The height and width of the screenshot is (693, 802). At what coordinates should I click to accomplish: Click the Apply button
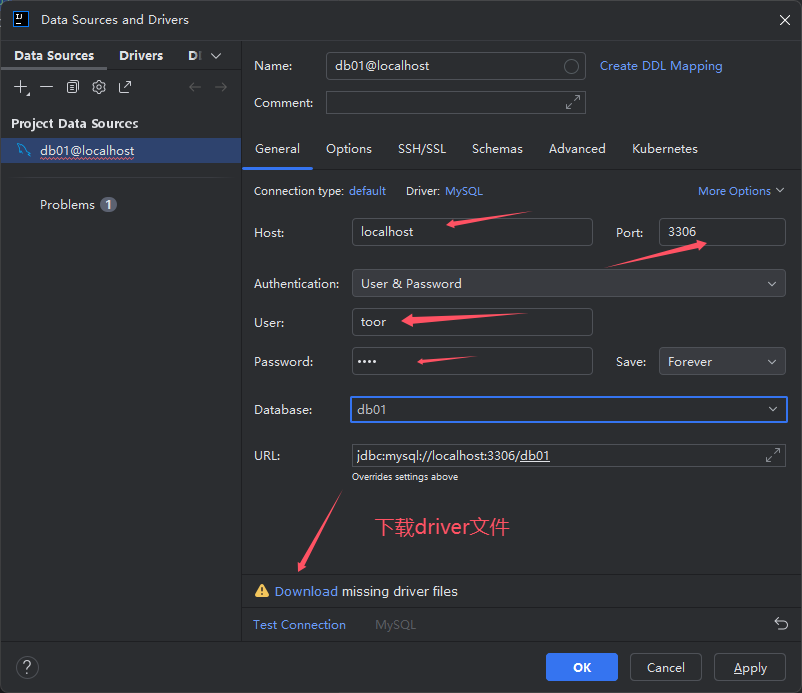(x=750, y=667)
